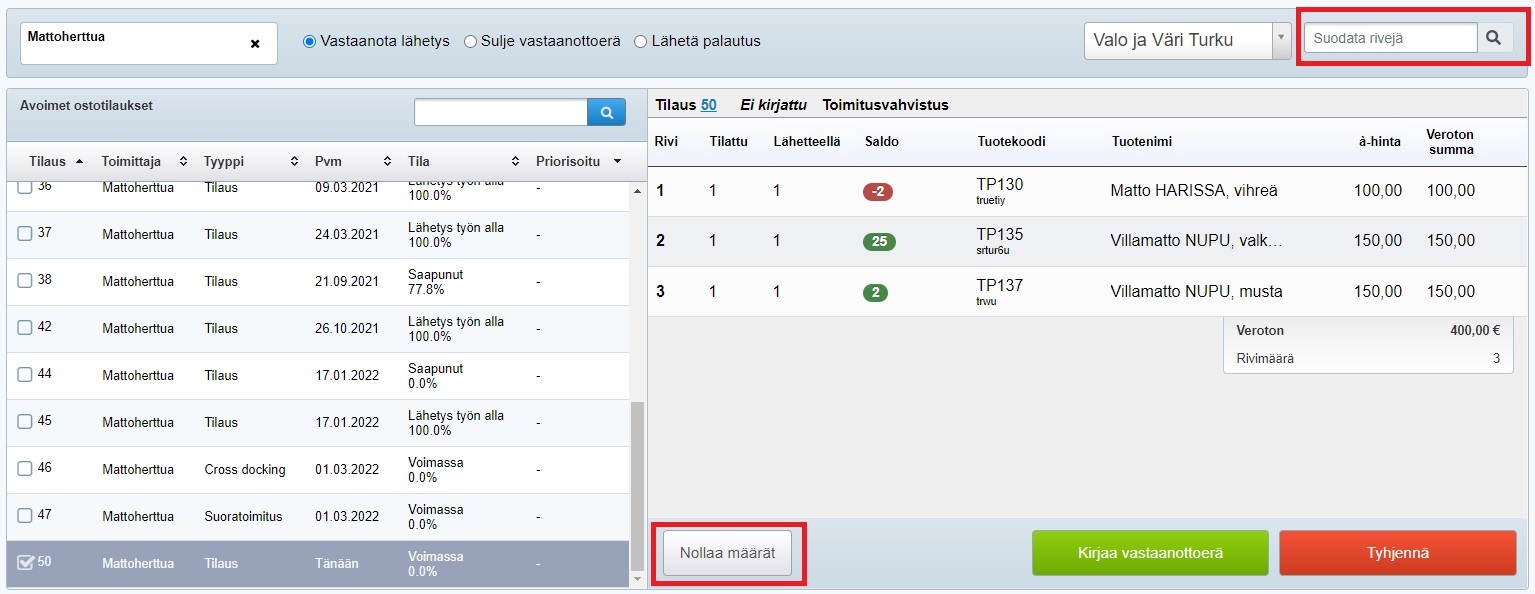Click into the Suodata rivejä filter field
Image resolution: width=1535 pixels, height=594 pixels.
1389,38
